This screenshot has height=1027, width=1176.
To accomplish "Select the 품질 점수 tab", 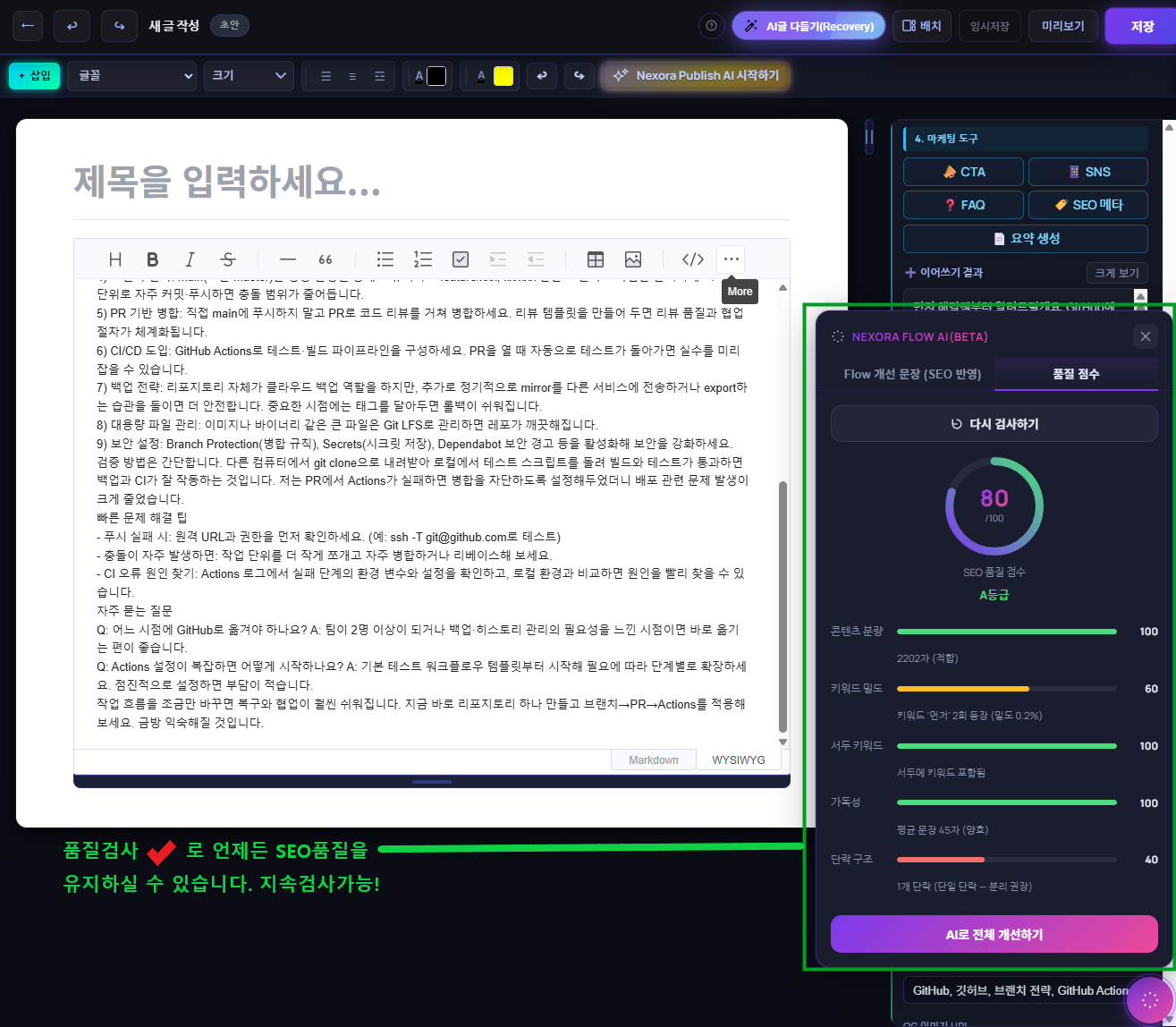I will click(1076, 374).
